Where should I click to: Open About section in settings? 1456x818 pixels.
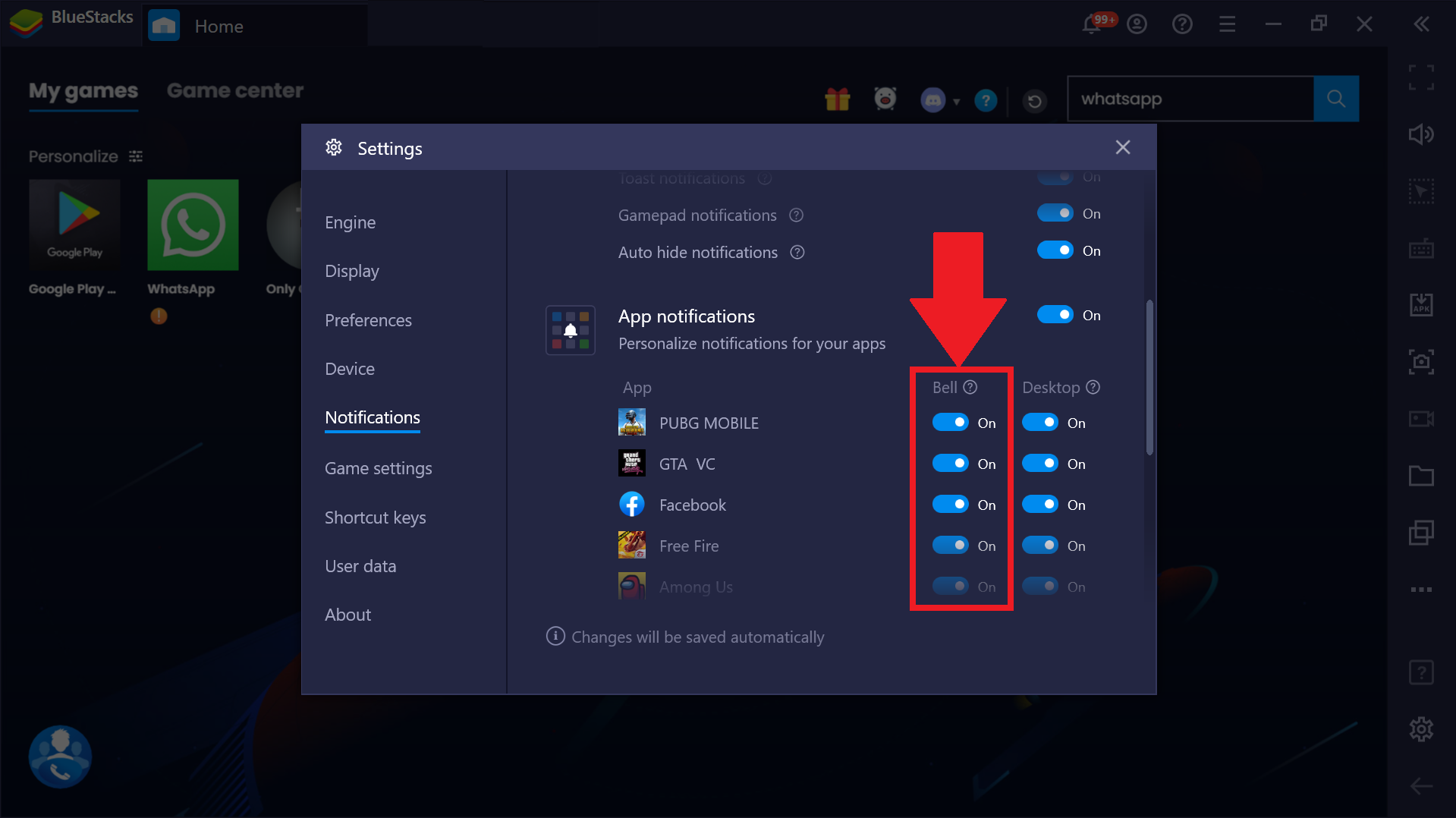(348, 615)
